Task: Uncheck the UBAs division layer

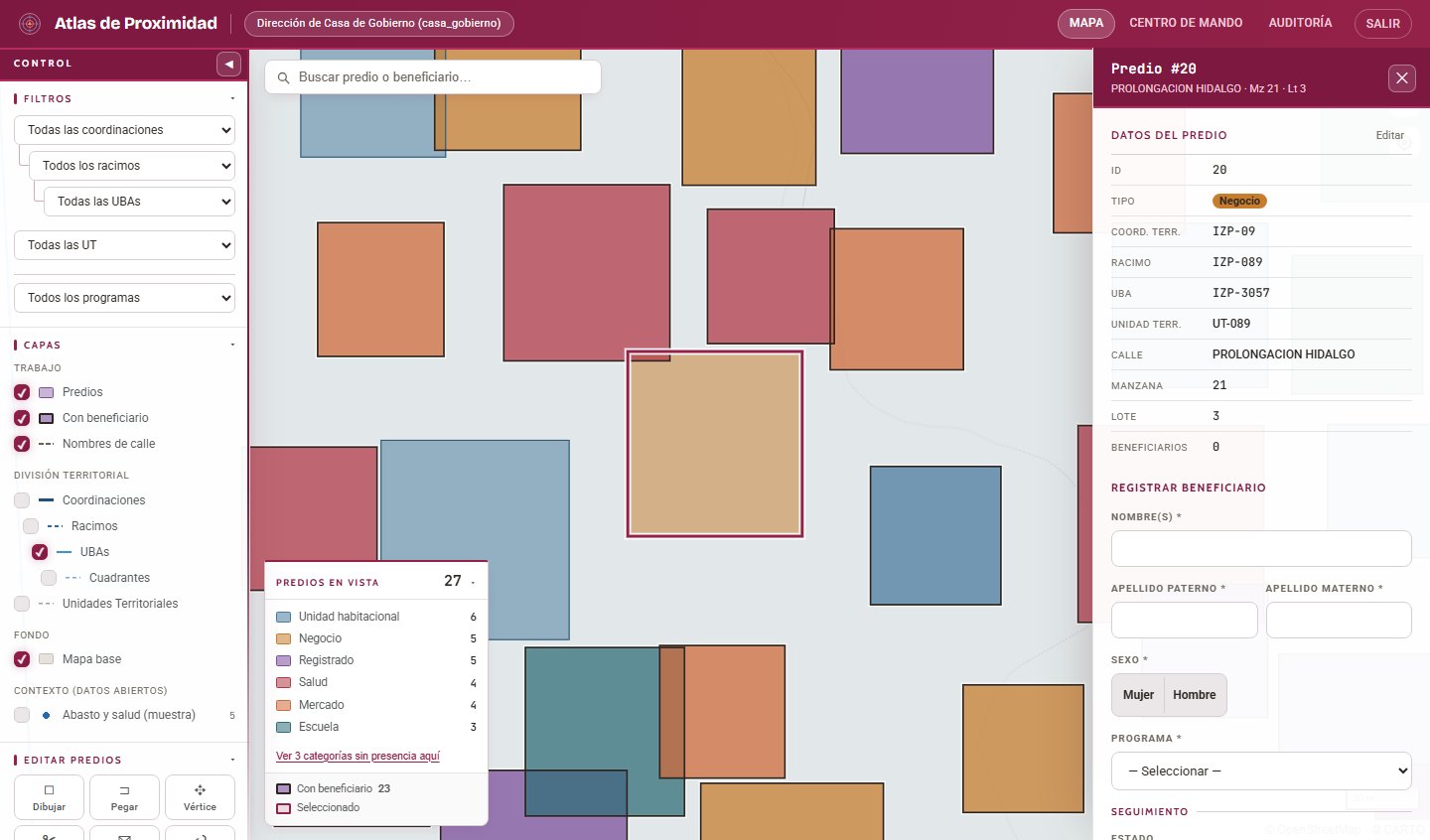Action: pos(40,552)
